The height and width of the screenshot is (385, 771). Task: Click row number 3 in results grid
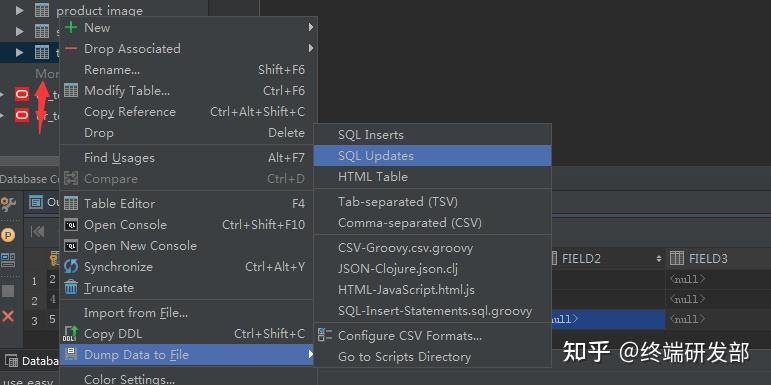[x=34, y=321]
